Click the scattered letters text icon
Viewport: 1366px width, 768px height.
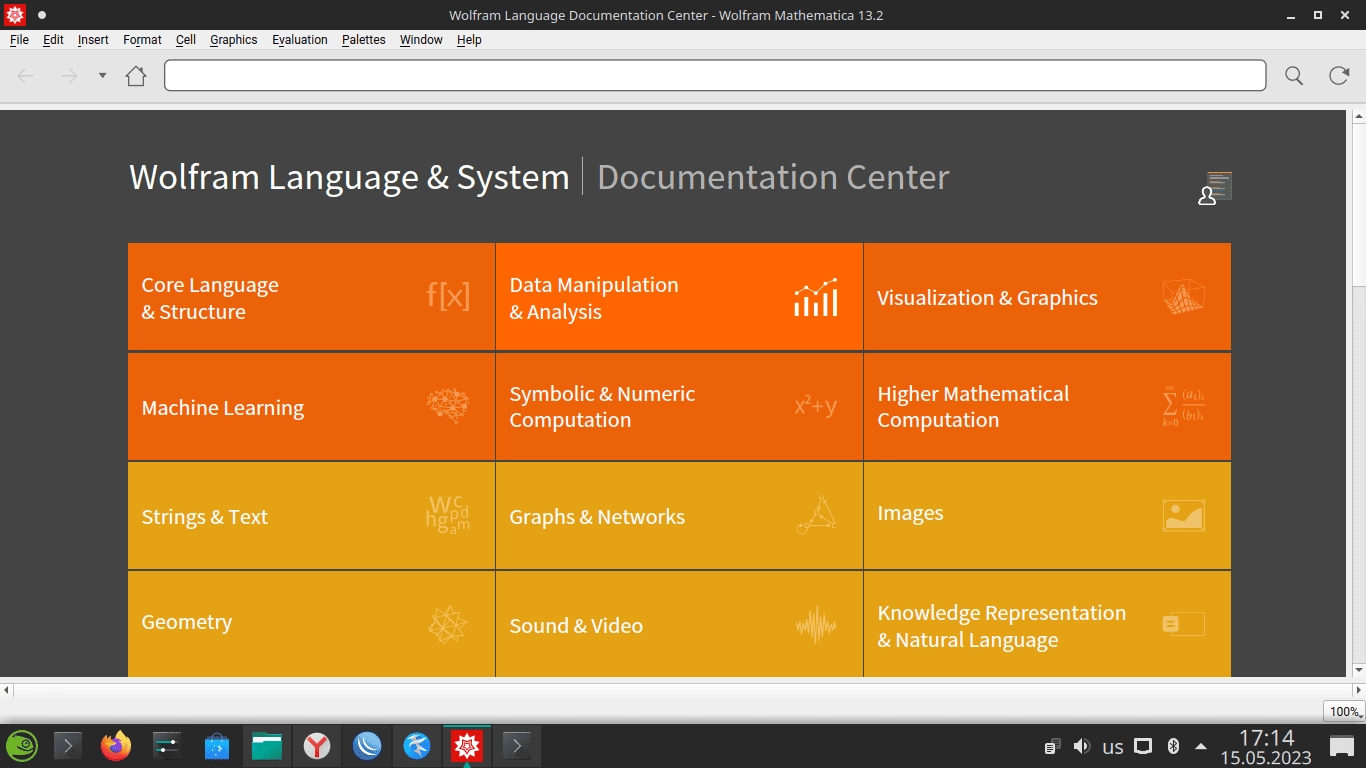448,515
